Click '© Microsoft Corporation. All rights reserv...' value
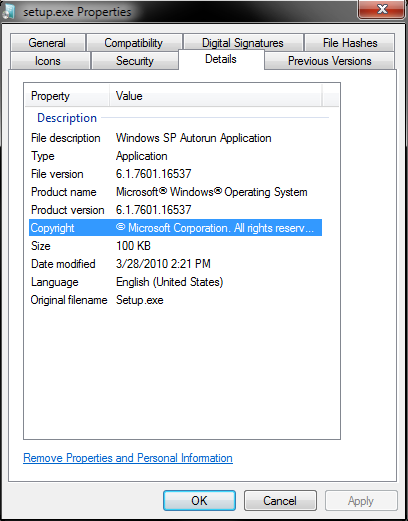The height and width of the screenshot is (521, 408). 215,228
